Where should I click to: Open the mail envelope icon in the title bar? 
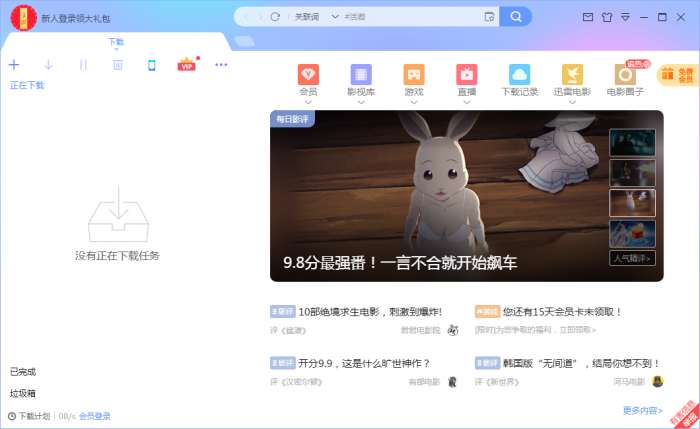point(588,17)
